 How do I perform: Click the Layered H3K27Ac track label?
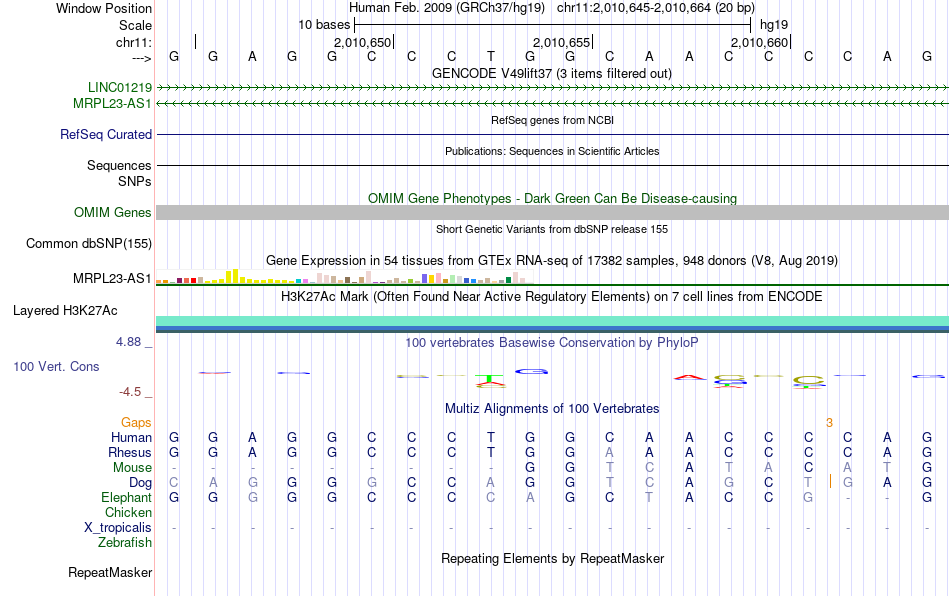coord(65,311)
